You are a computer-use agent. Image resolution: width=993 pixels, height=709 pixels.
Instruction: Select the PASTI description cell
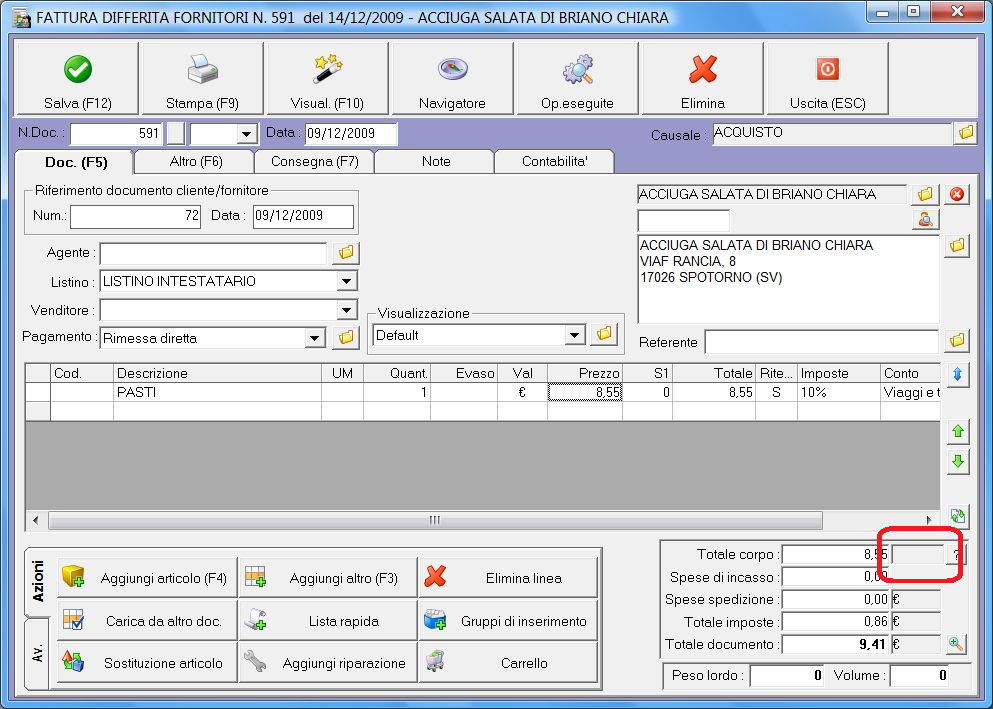click(217, 392)
